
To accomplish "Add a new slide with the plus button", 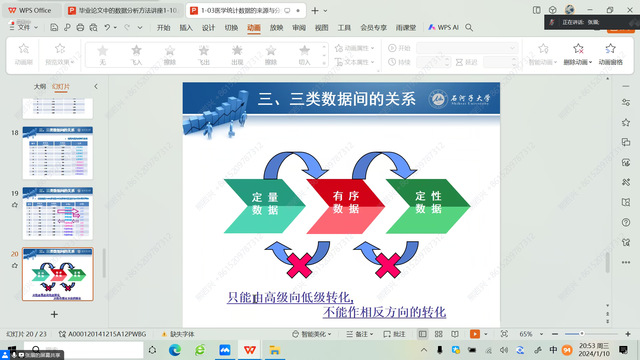I will [x=54, y=314].
